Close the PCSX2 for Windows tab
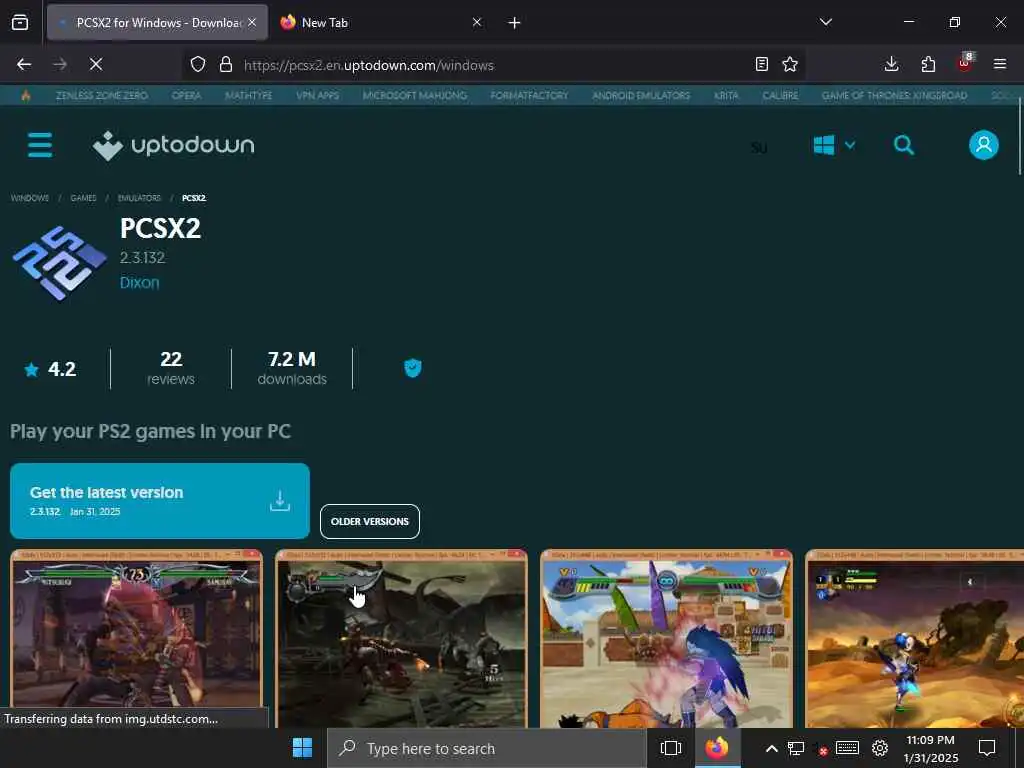 [x=252, y=22]
